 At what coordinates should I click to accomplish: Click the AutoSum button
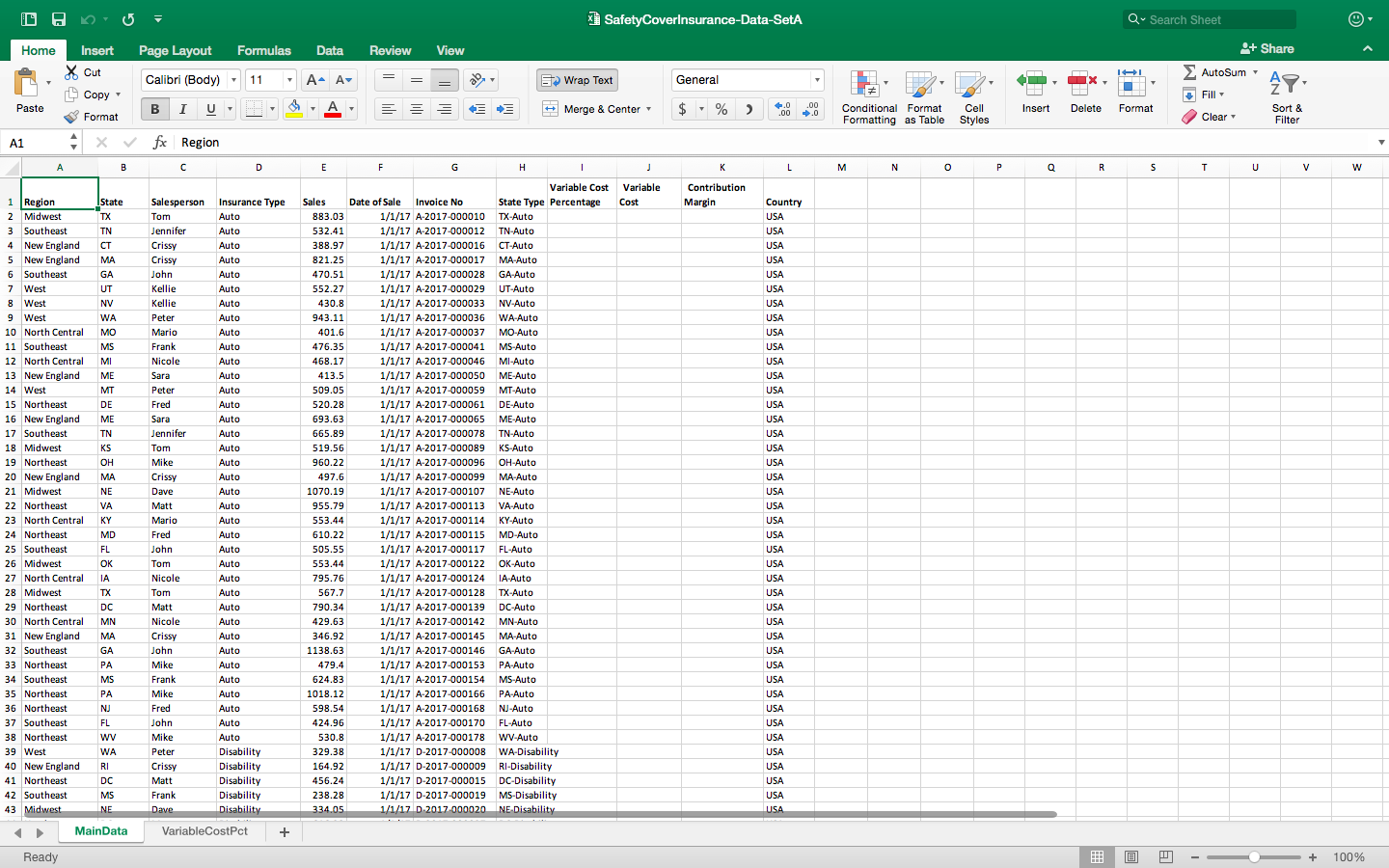click(1217, 71)
